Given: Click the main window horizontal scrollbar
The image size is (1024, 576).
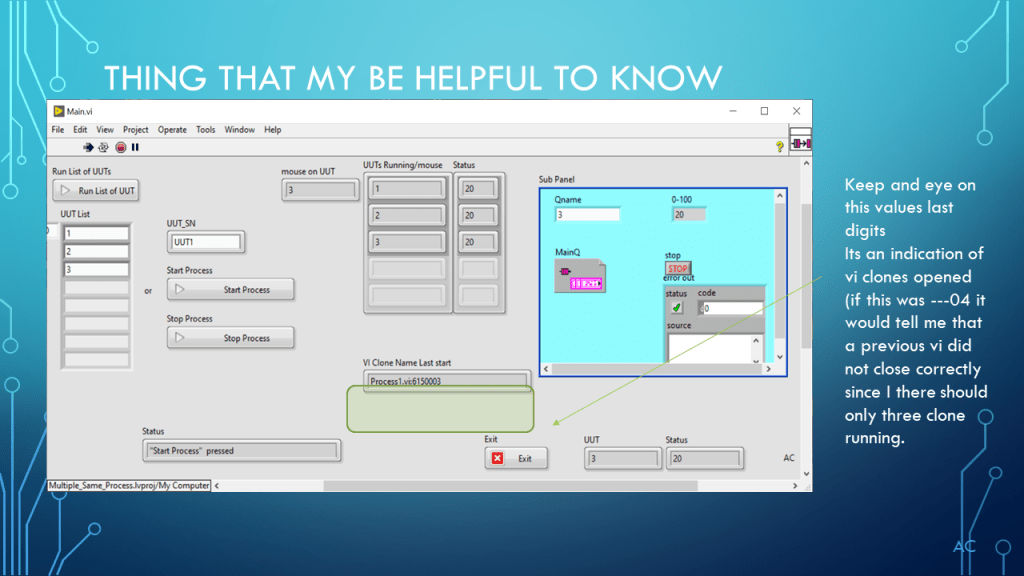Looking at the screenshot, I should tap(500, 486).
